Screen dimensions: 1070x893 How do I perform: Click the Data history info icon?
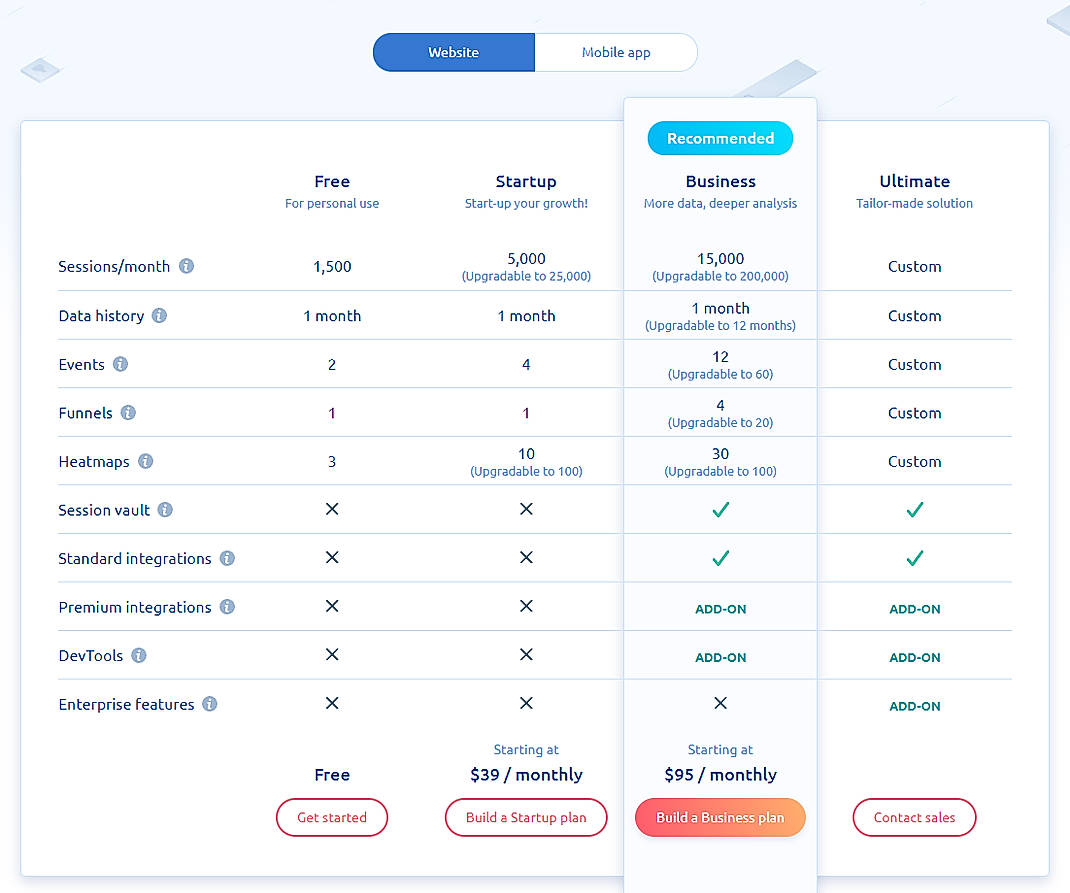159,315
